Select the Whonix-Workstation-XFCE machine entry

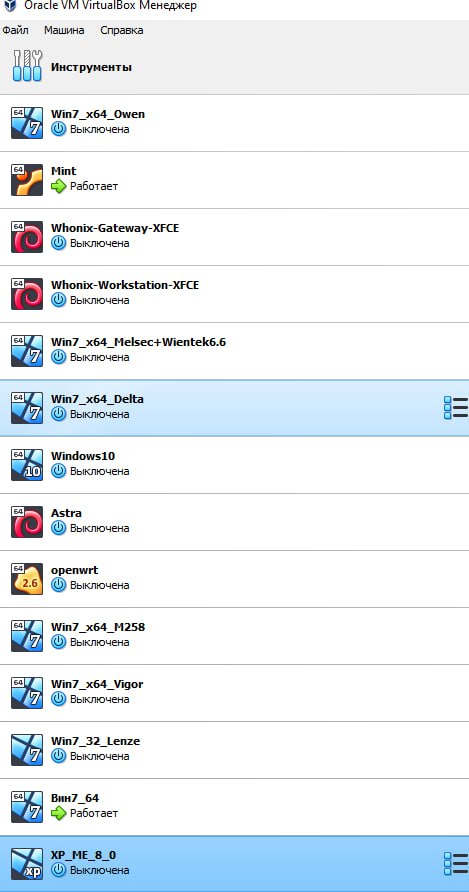234,294
